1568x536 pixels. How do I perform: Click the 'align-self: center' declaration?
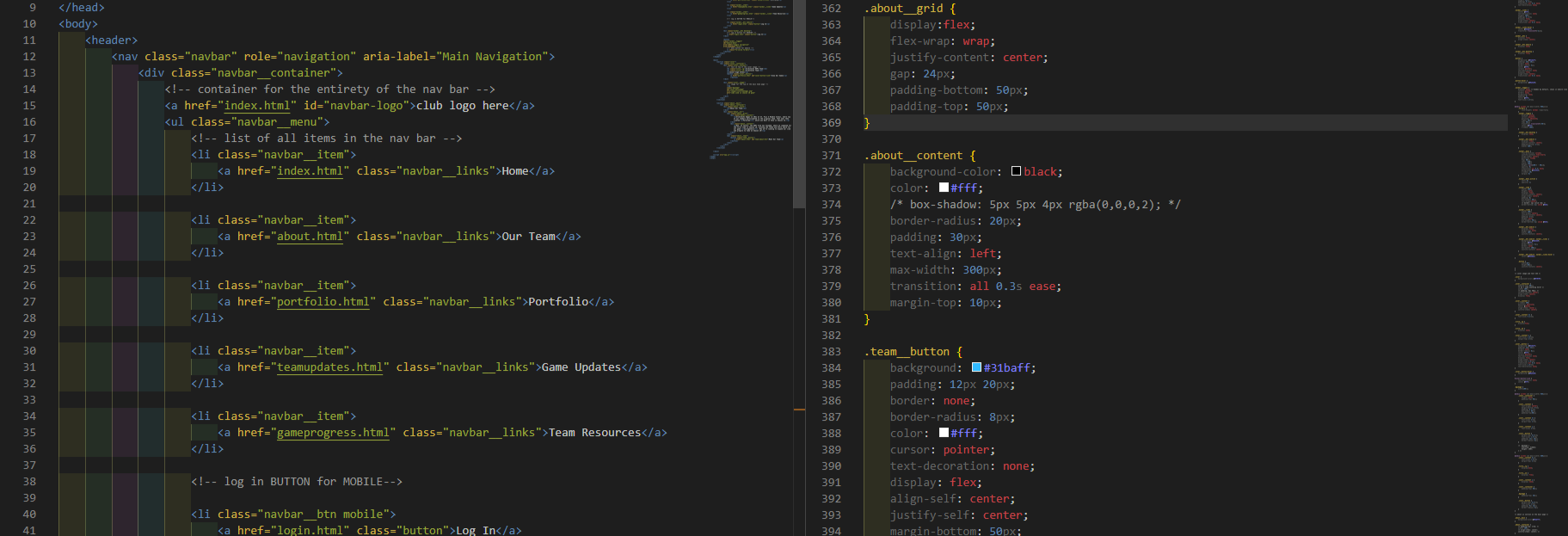(952, 499)
